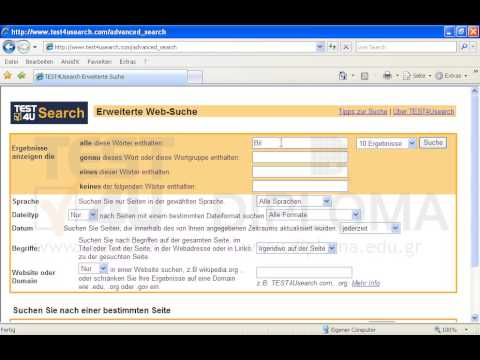Open Favorites Center star icon
This screenshot has width=480, height=360.
tap(7, 76)
